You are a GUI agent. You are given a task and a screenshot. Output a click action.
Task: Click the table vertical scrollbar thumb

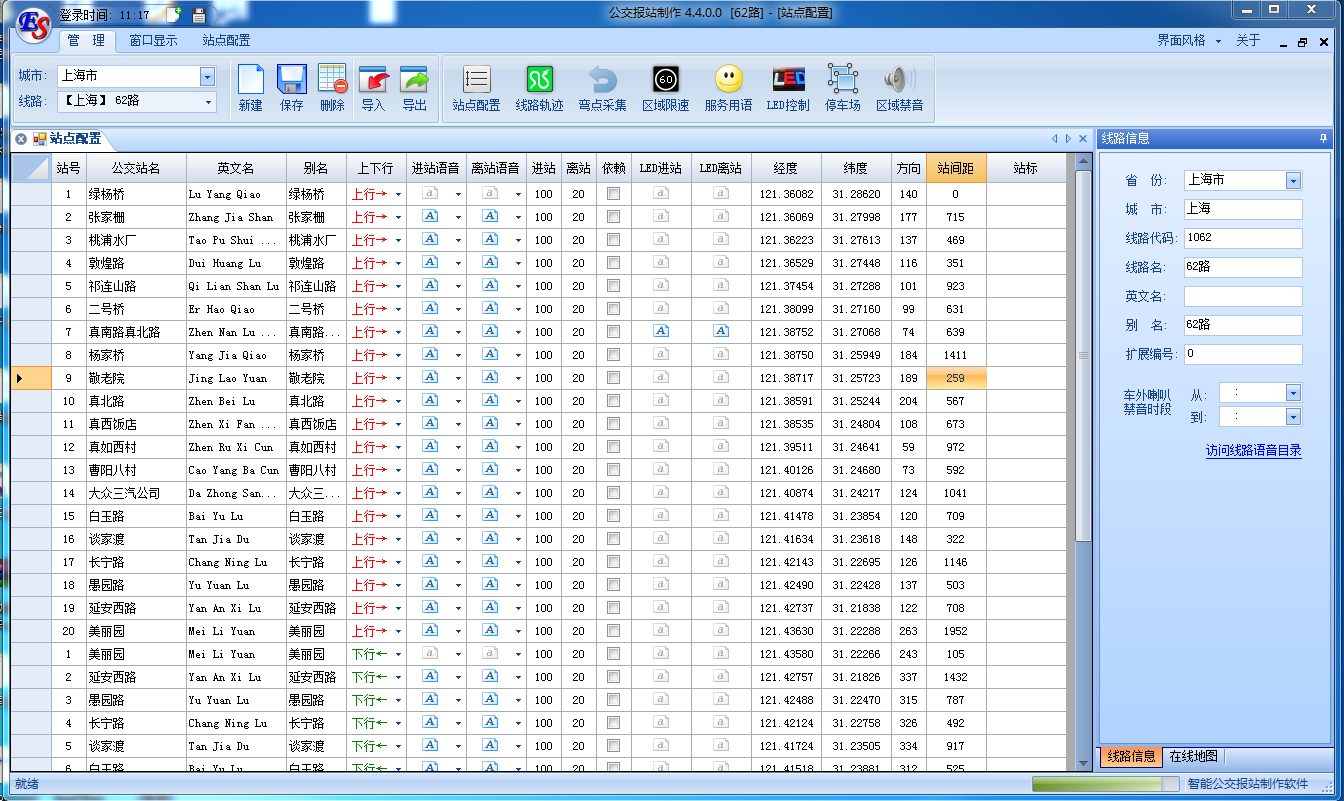click(x=1082, y=356)
